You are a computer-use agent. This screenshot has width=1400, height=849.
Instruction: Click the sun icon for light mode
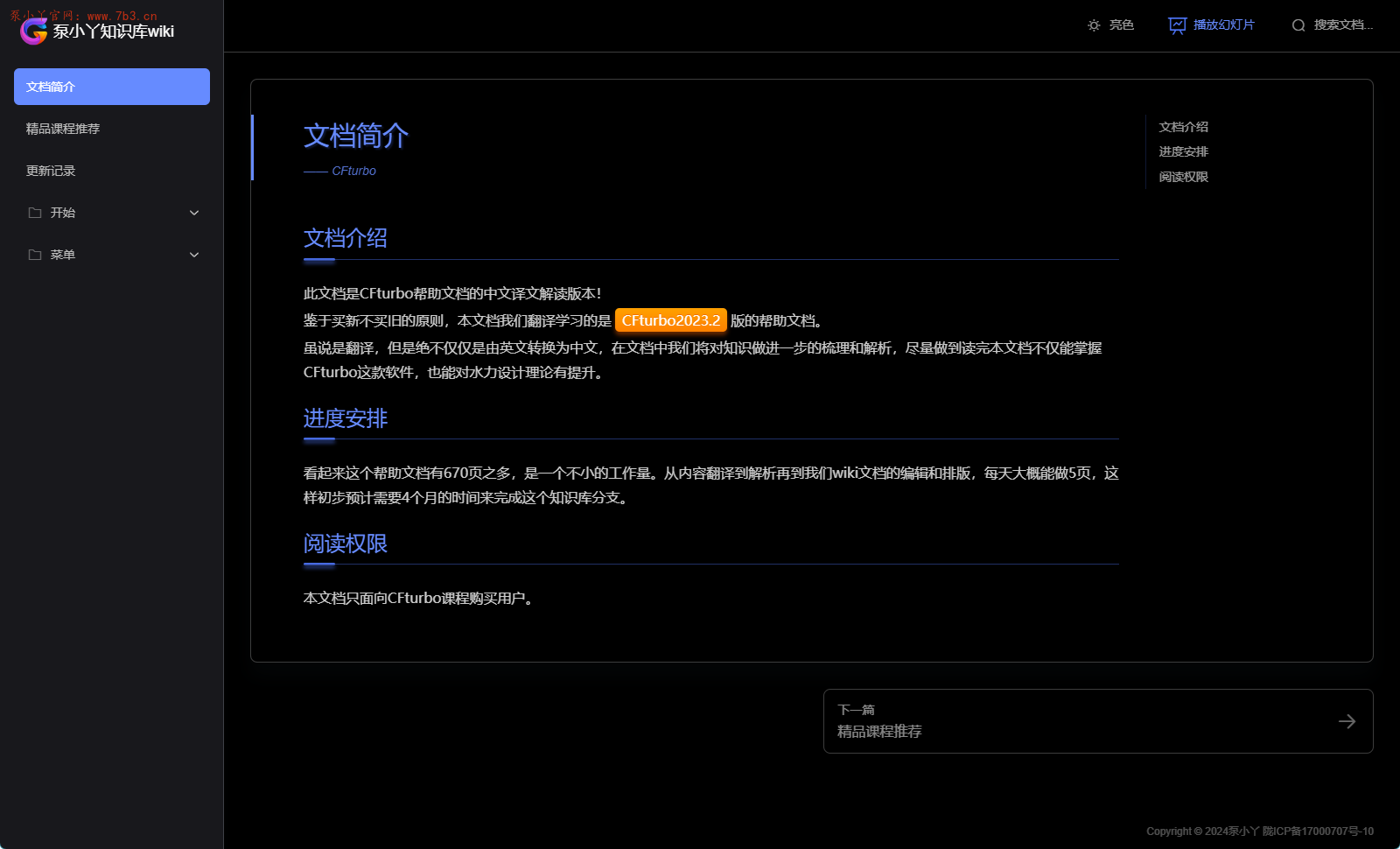1094,25
